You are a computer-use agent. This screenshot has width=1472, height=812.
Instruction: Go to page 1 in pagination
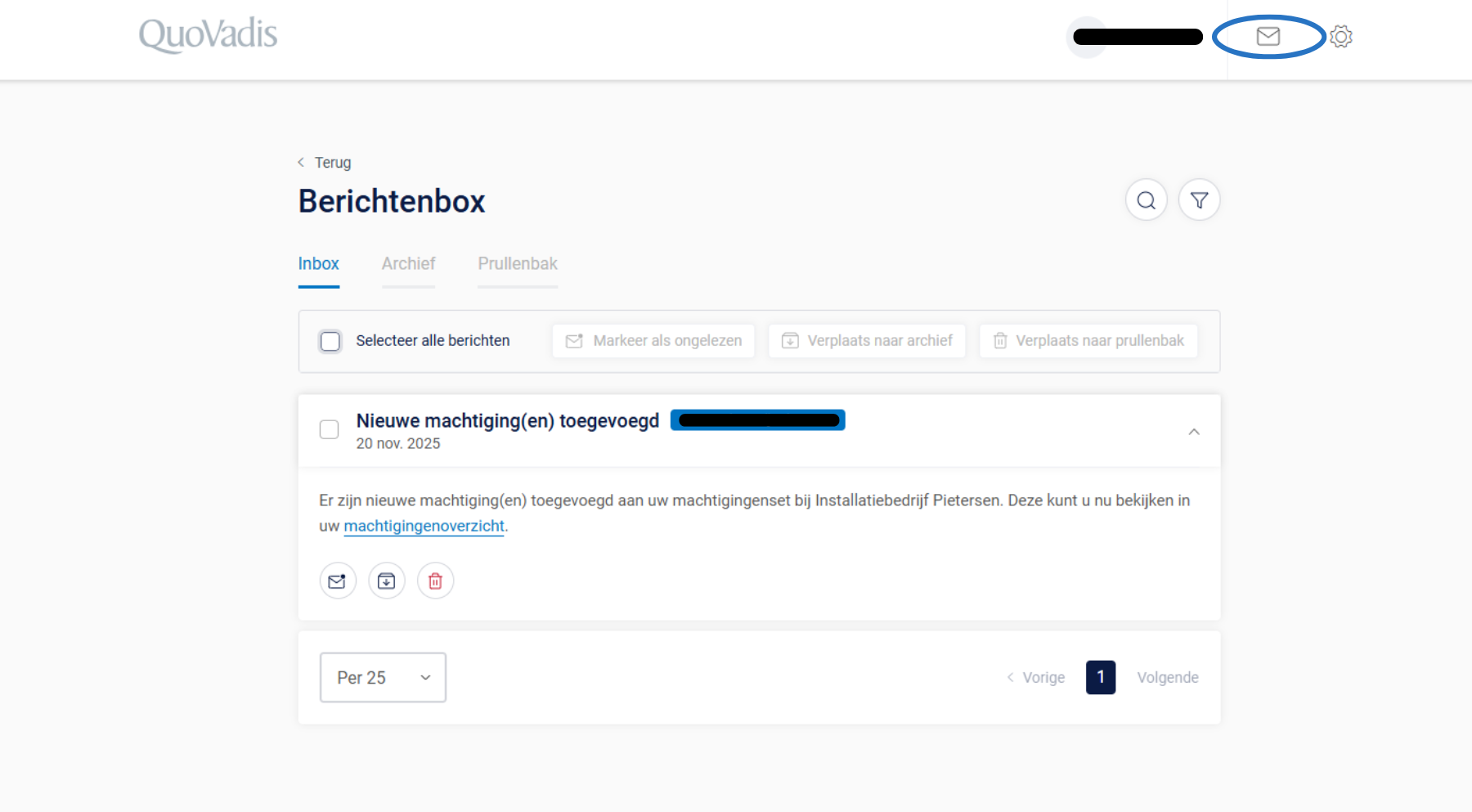(x=1100, y=677)
